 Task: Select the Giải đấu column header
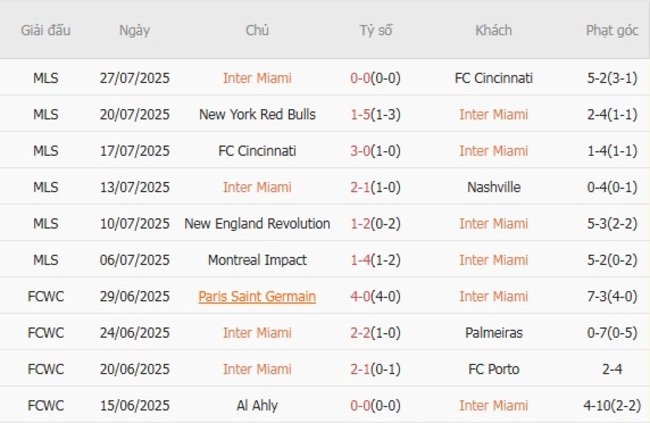(45, 30)
